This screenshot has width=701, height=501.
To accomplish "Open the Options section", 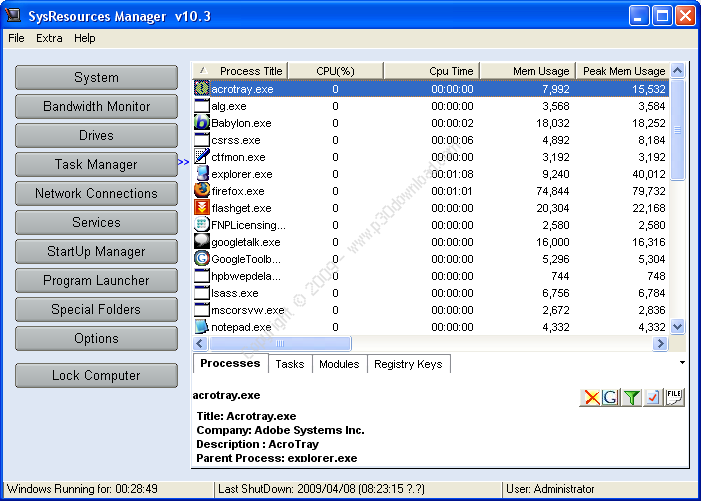I will coord(96,338).
